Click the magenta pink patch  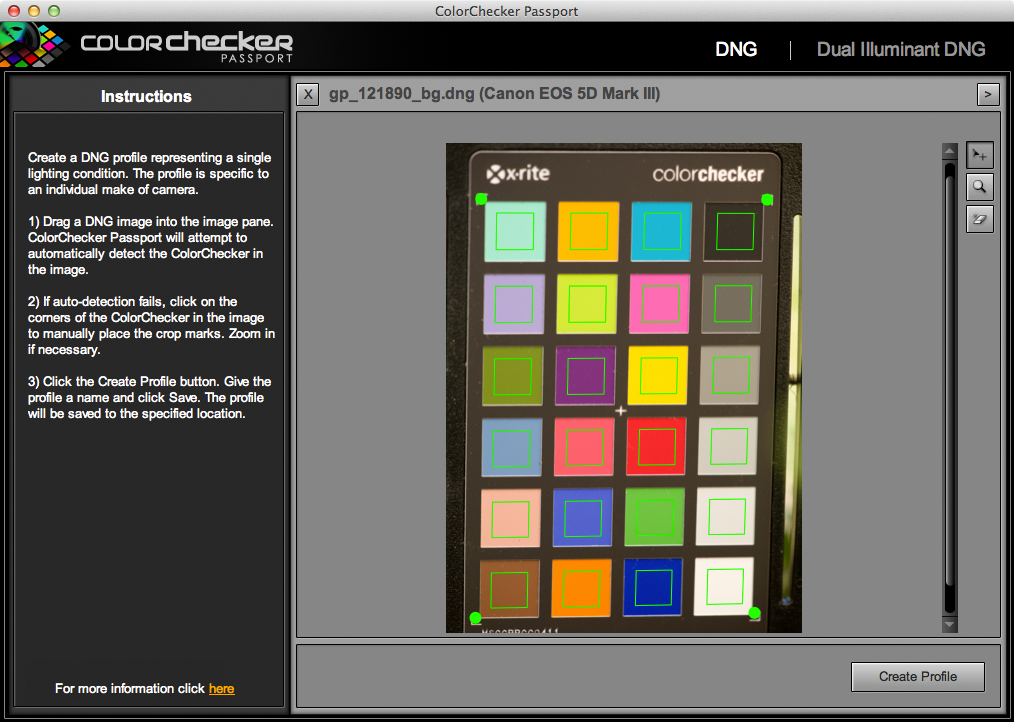click(660, 303)
